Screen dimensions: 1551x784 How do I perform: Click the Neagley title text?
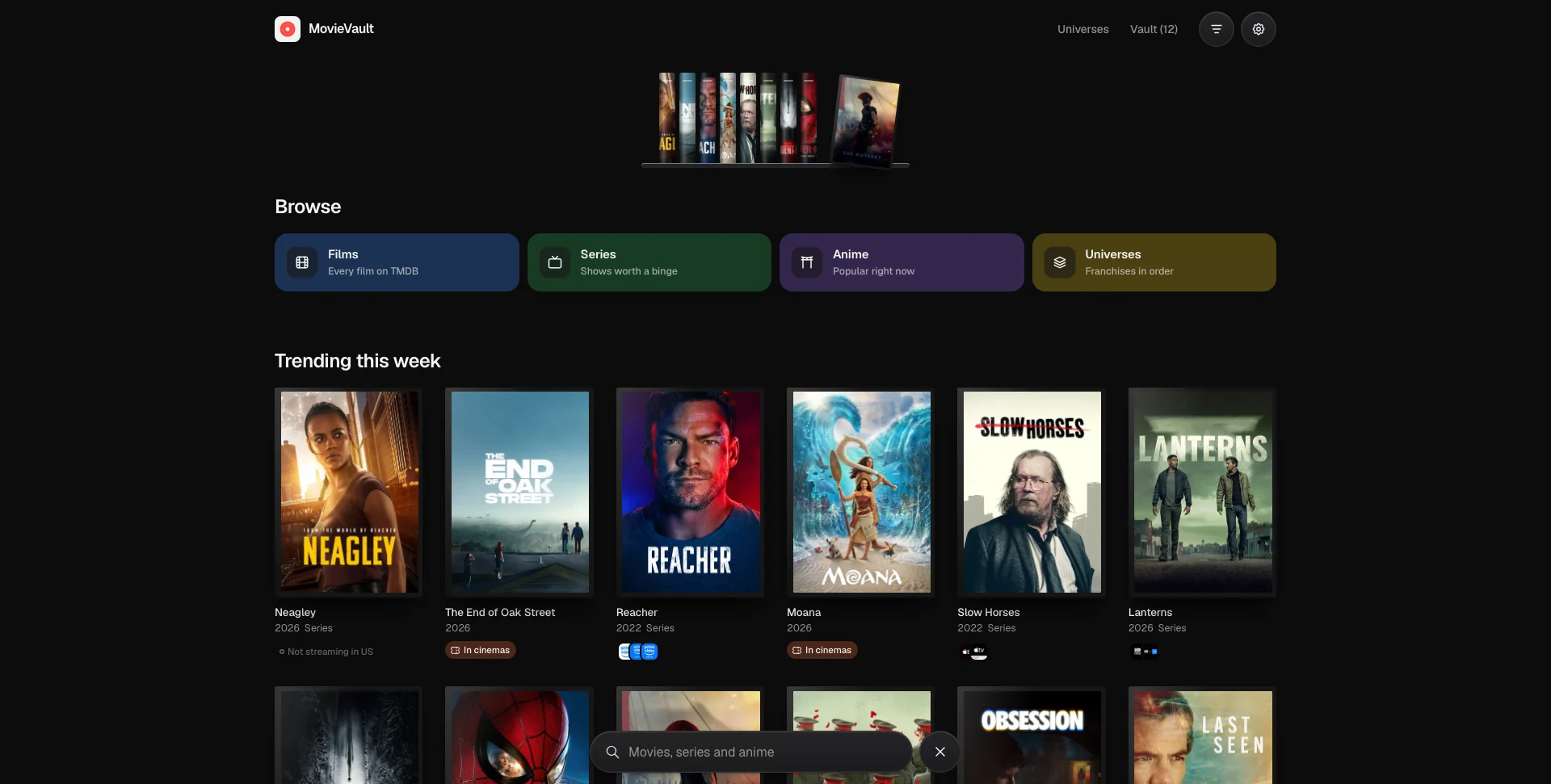[295, 612]
